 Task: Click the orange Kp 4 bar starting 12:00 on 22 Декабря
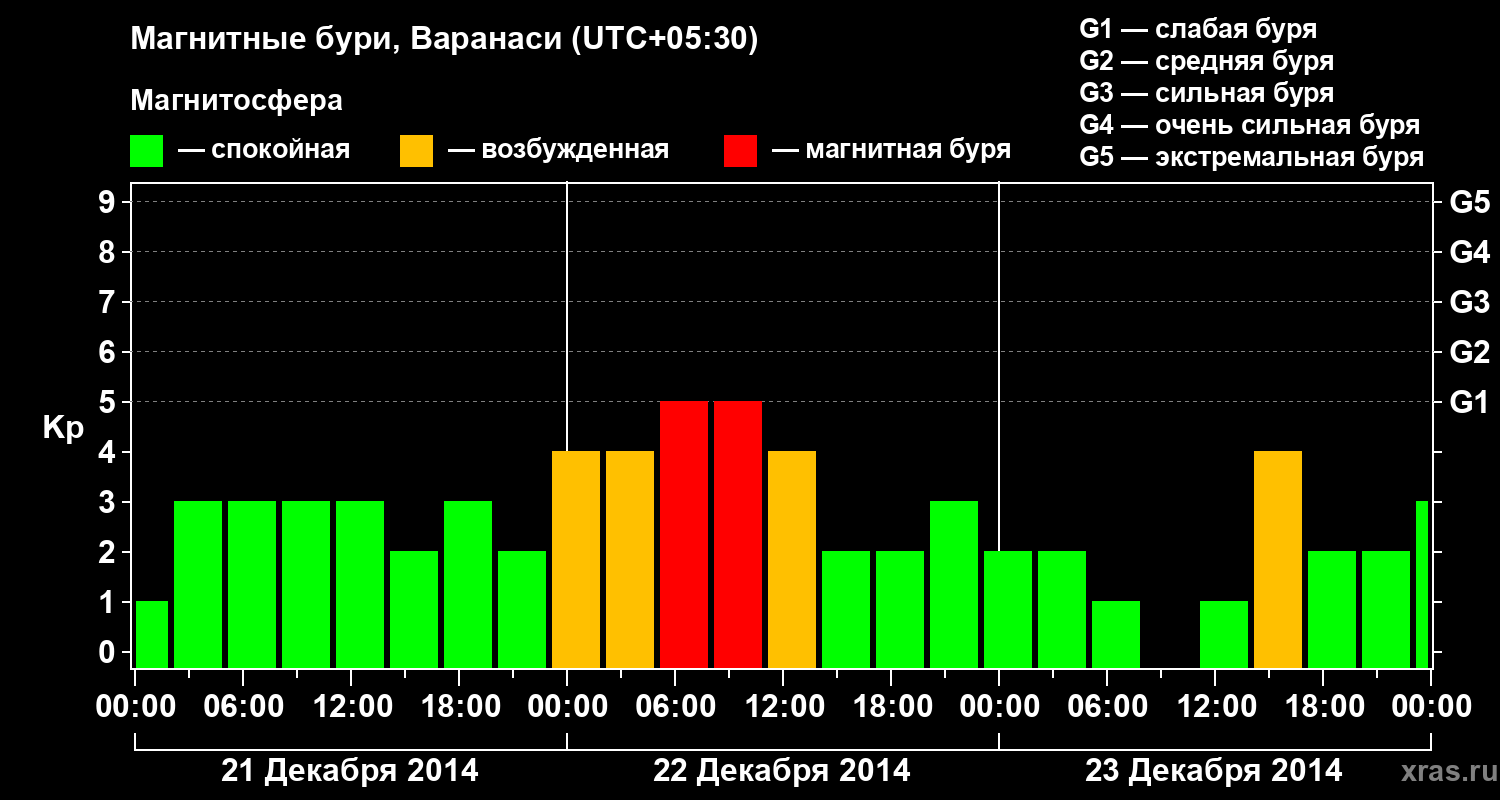792,560
